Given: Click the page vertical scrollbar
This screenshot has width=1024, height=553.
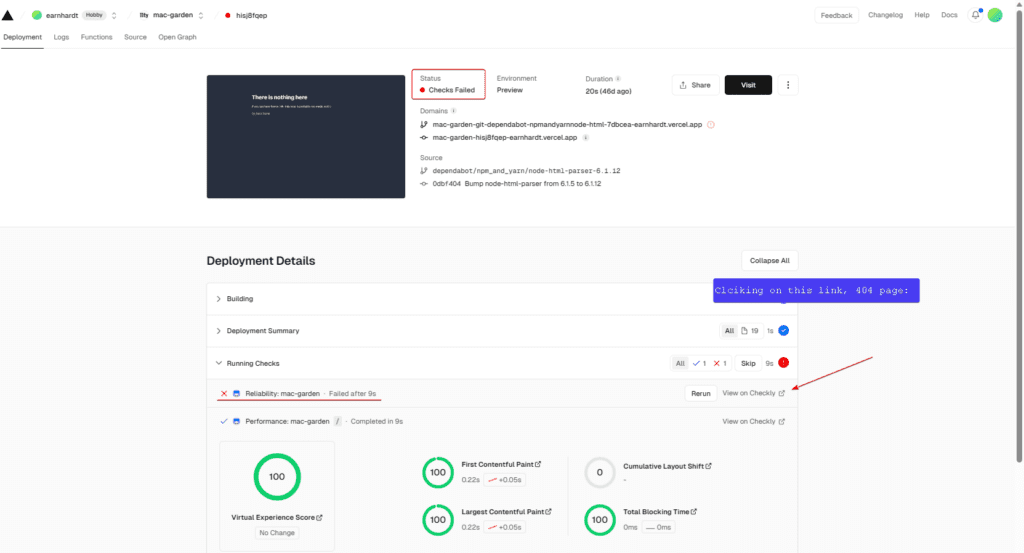Looking at the screenshot, I should click(1019, 235).
